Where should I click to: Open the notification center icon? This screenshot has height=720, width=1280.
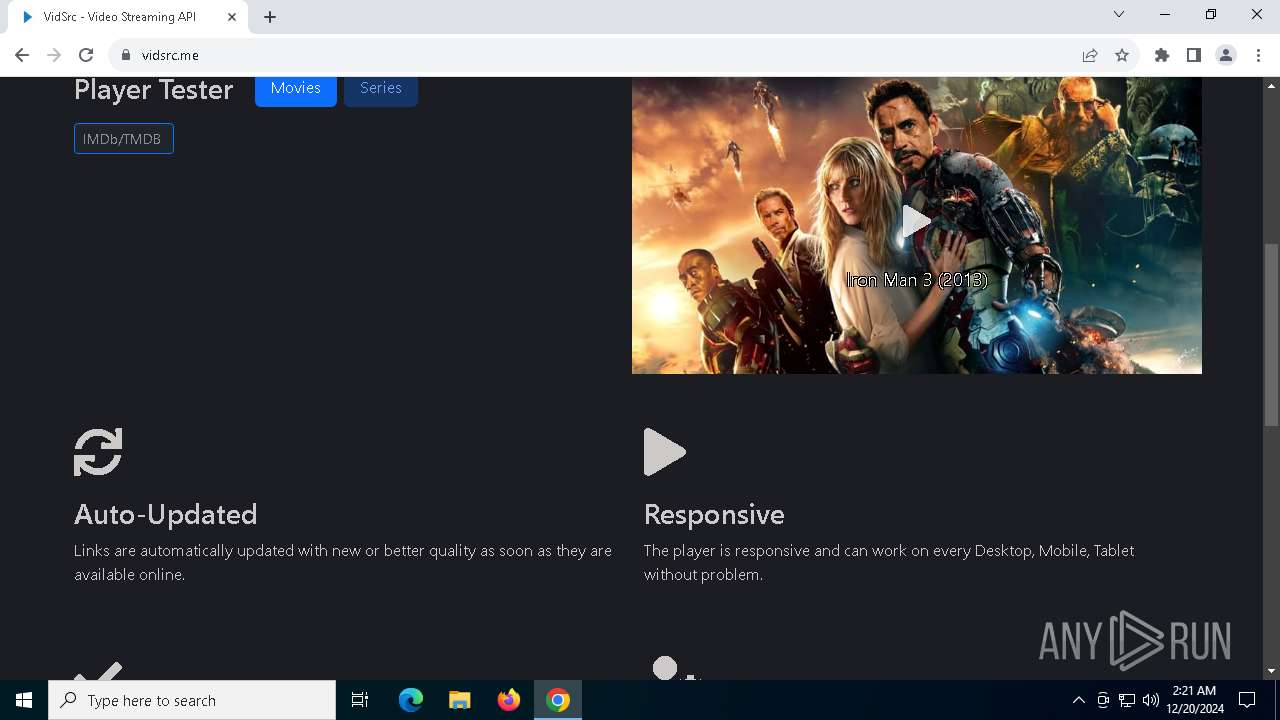pos(1247,700)
